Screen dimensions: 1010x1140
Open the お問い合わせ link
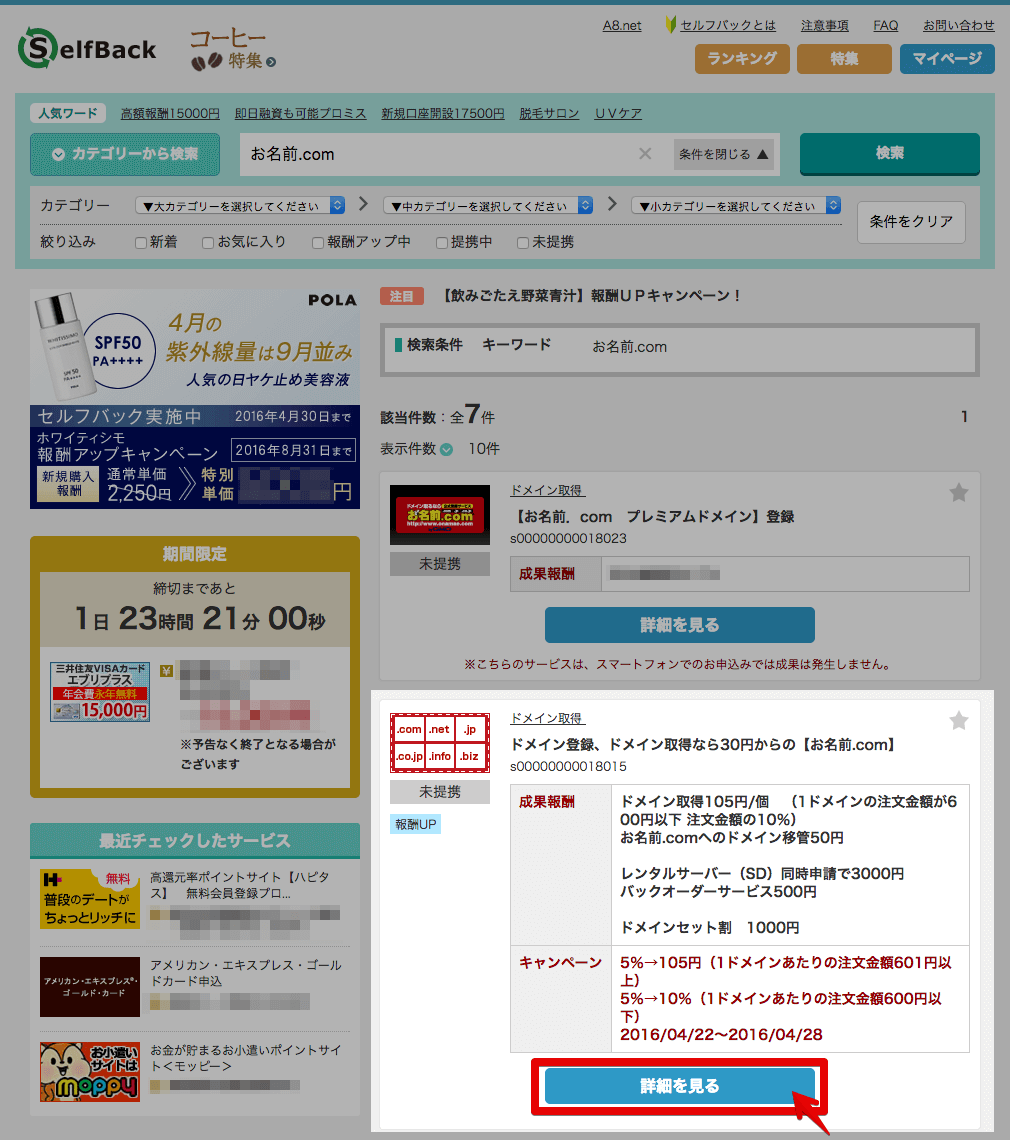click(958, 25)
